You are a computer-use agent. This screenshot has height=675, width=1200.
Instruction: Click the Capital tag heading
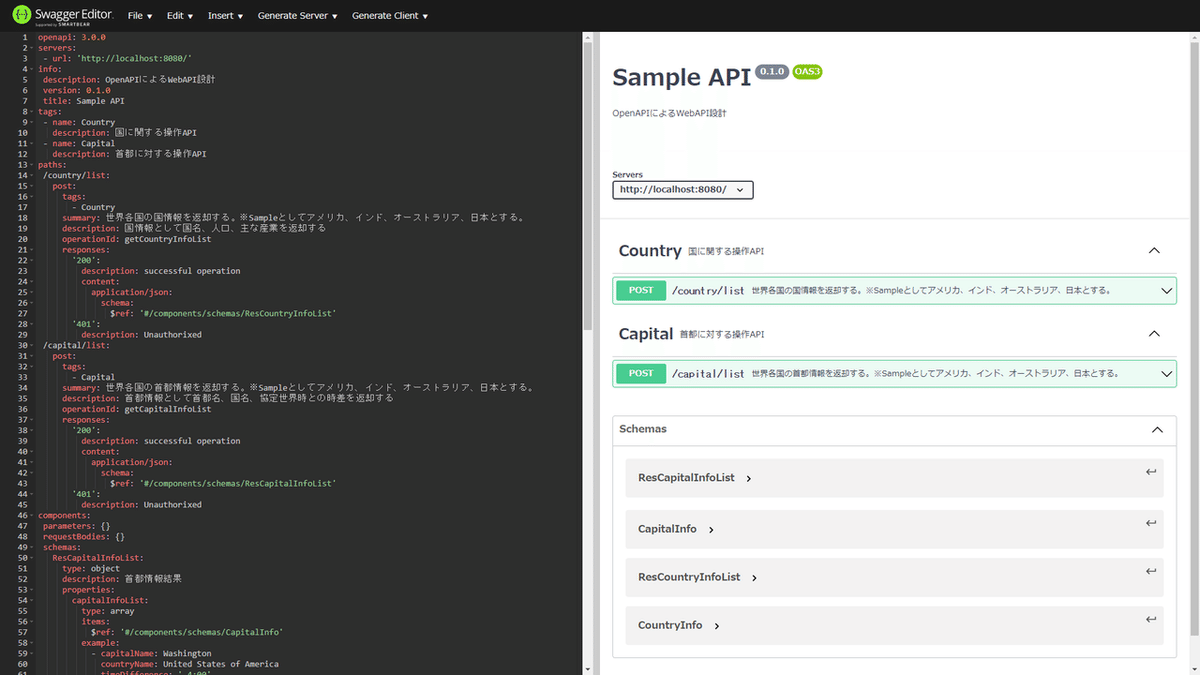coord(646,334)
